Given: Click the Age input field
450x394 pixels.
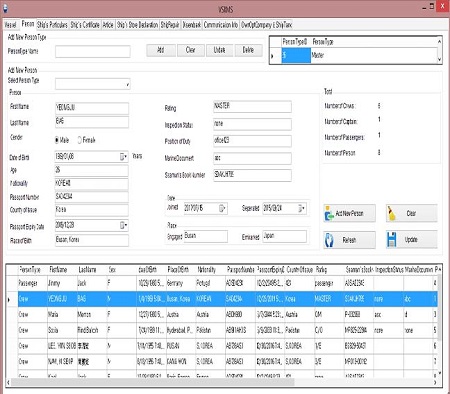Looking at the screenshot, I should click(x=92, y=170).
